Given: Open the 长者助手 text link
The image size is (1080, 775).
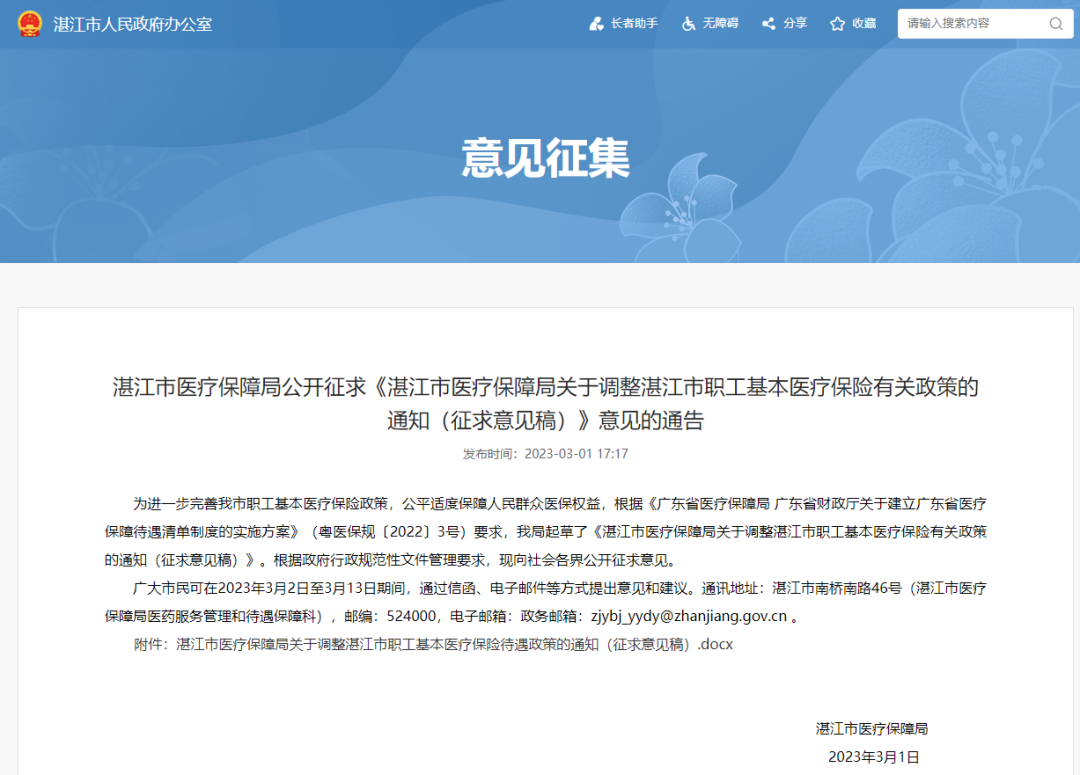Looking at the screenshot, I should tap(634, 23).
